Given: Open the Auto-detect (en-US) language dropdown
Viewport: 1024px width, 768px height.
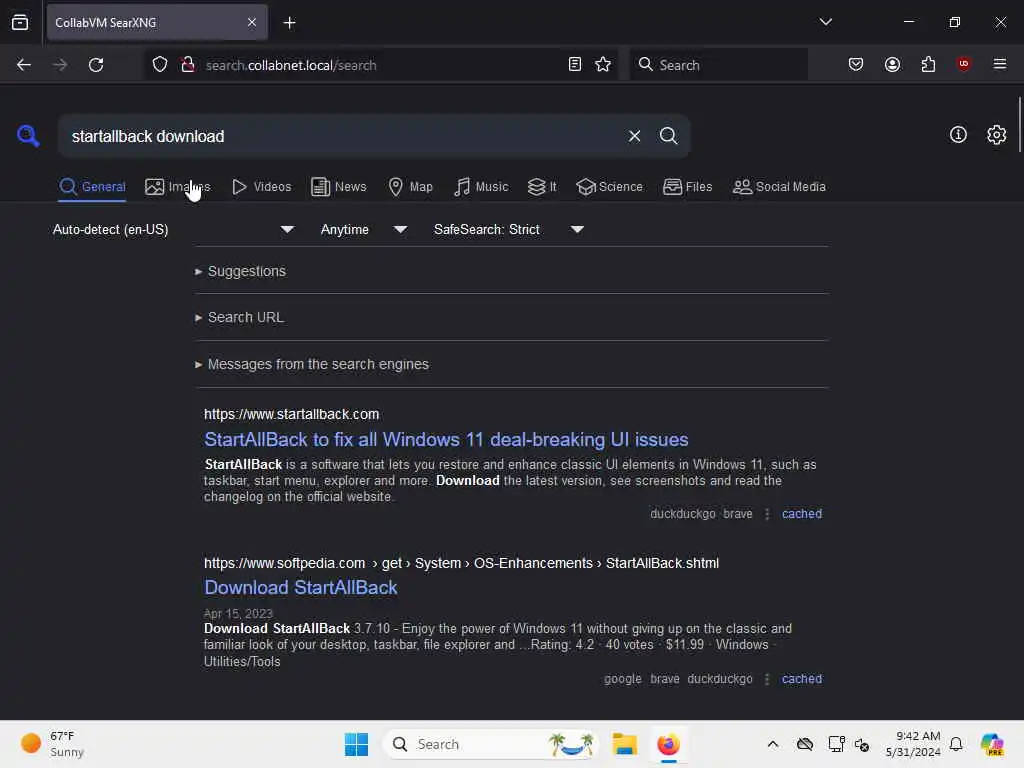Looking at the screenshot, I should tap(174, 229).
